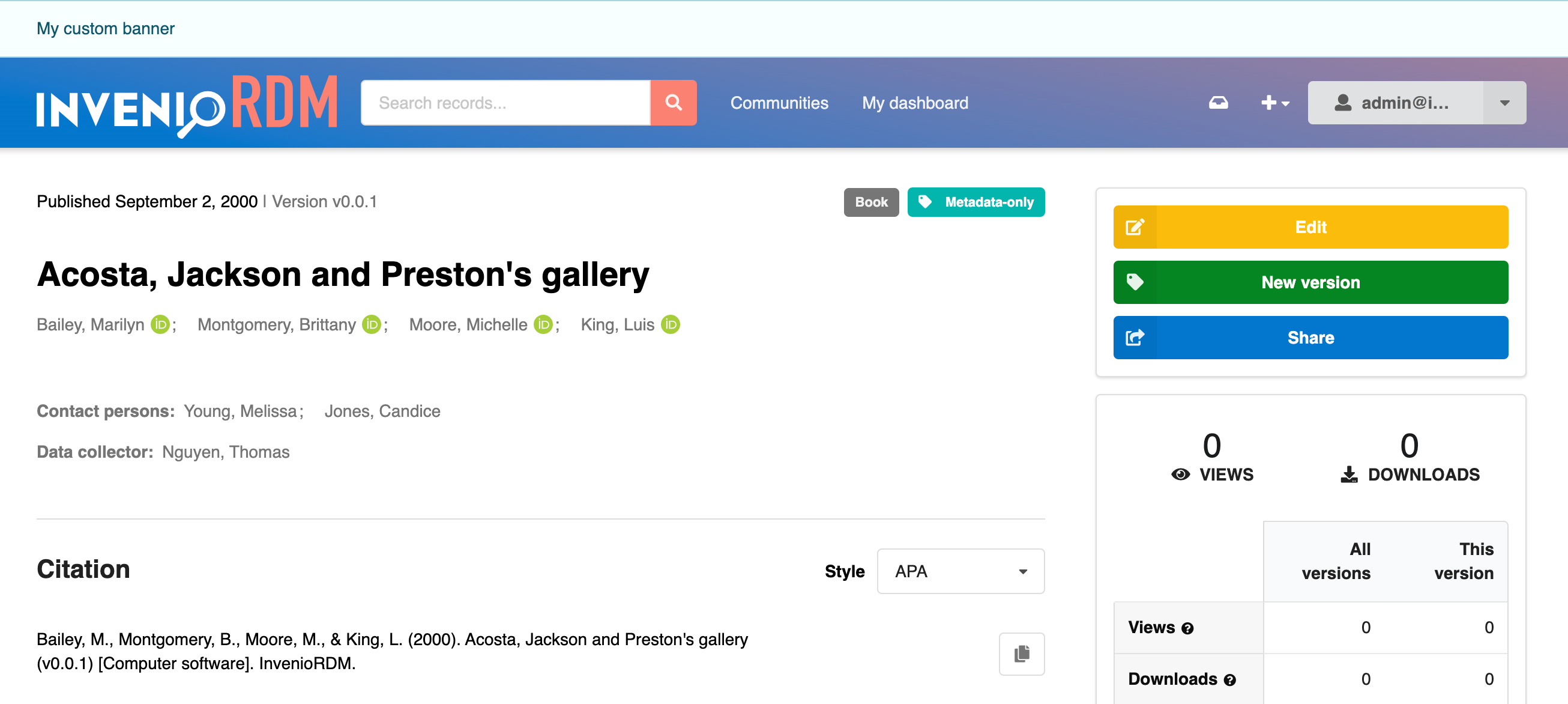Click the InvenioRDM logo
Image resolution: width=1568 pixels, height=704 pixels.
click(x=187, y=103)
